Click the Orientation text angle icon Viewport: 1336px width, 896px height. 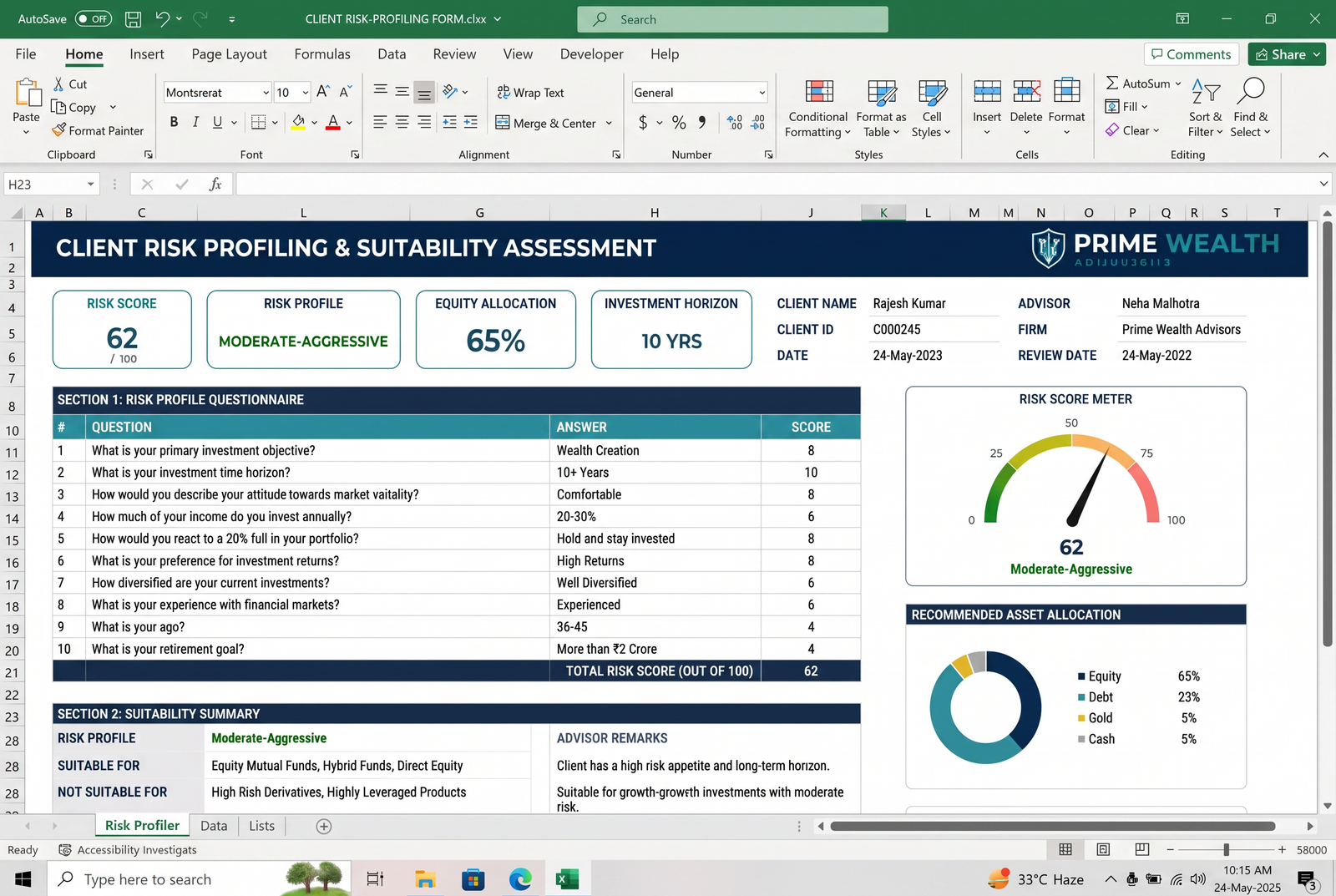450,91
